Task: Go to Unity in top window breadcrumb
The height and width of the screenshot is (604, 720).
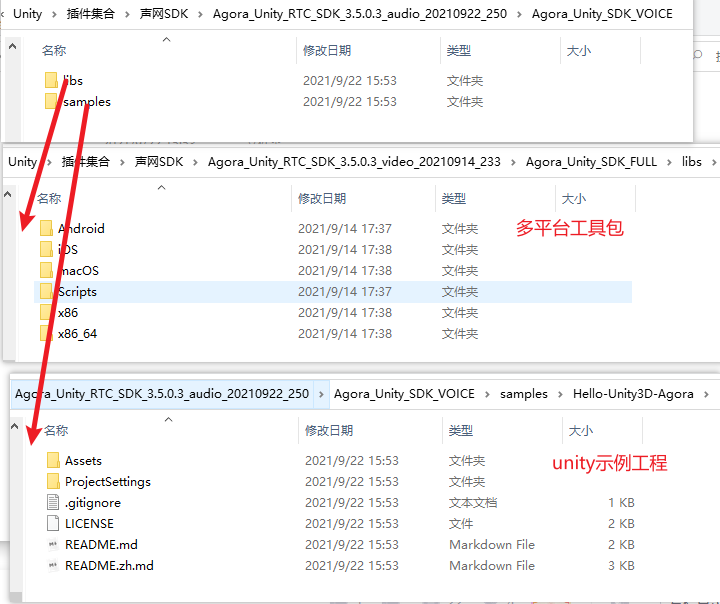Action: [x=28, y=14]
